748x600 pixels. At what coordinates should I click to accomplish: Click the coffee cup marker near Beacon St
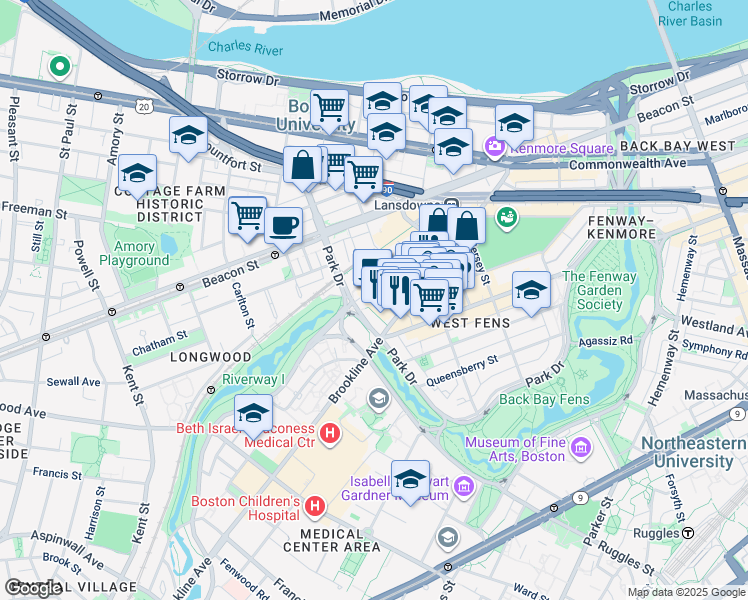tap(283, 228)
